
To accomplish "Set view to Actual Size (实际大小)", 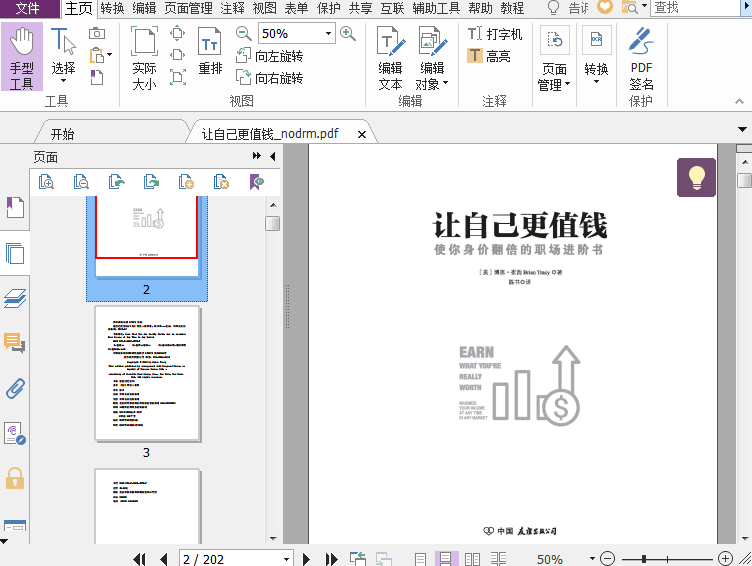I will pos(144,59).
